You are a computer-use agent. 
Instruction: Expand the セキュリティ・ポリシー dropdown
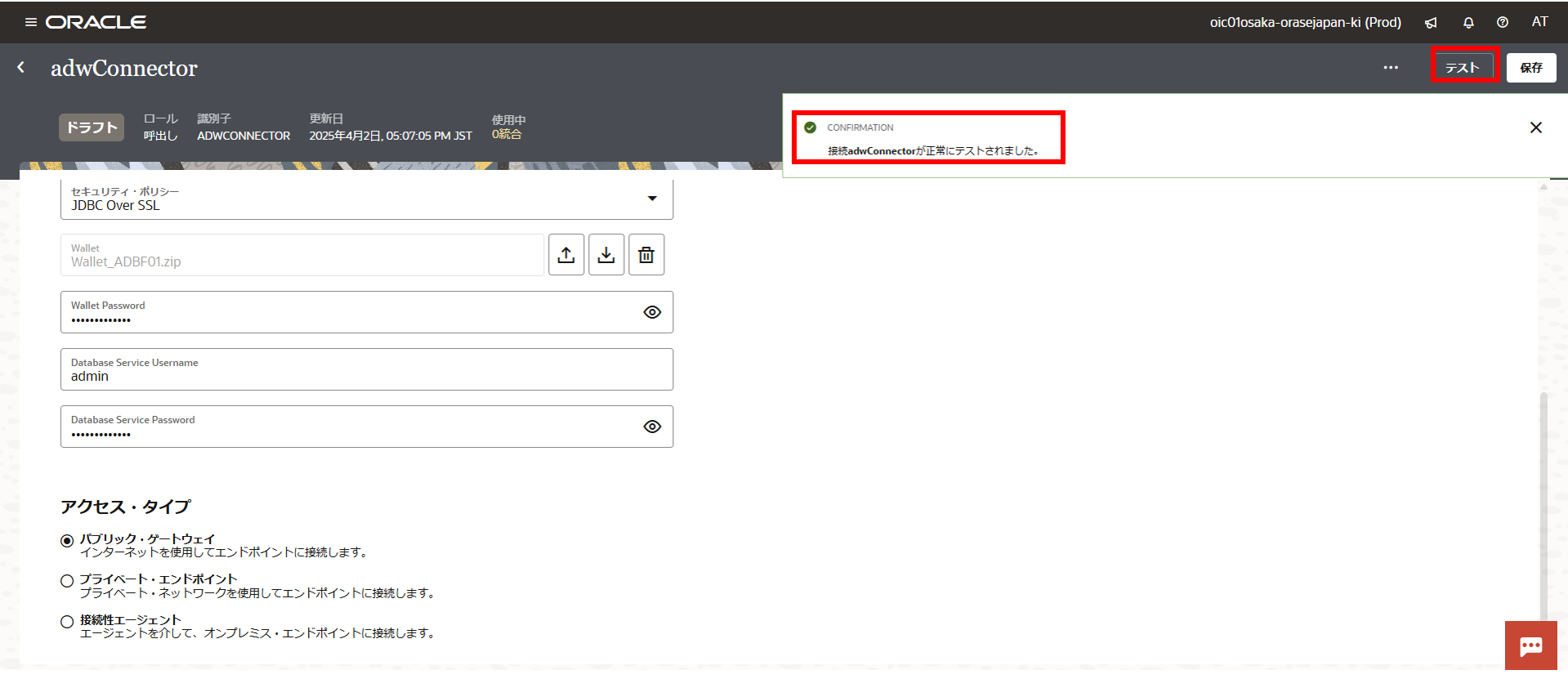[x=652, y=199]
